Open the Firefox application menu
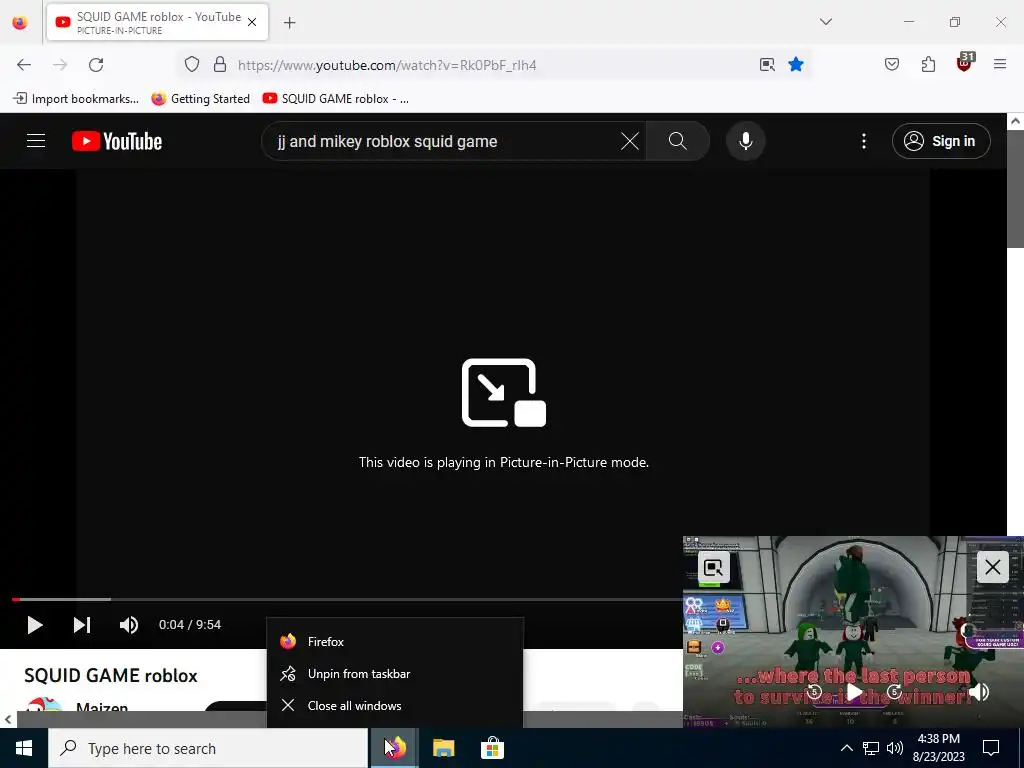 pyautogui.click(x=1000, y=64)
